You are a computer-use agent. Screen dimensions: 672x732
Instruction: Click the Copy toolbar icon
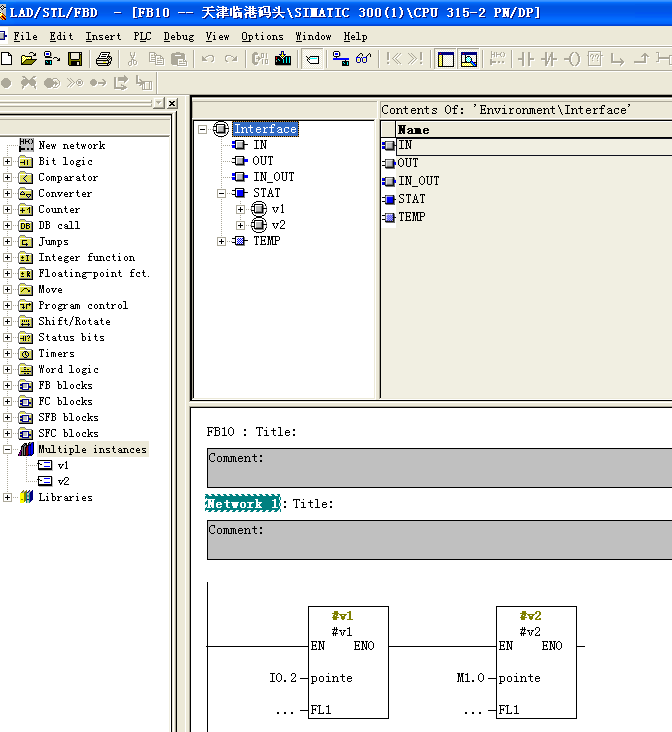tap(156, 59)
